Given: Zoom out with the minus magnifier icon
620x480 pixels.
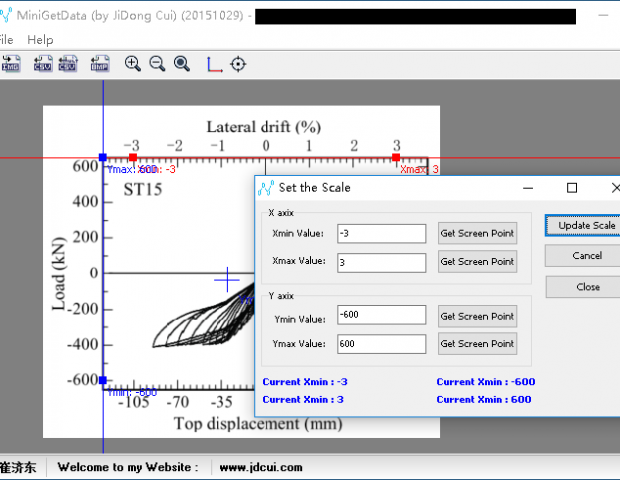Looking at the screenshot, I should [157, 64].
